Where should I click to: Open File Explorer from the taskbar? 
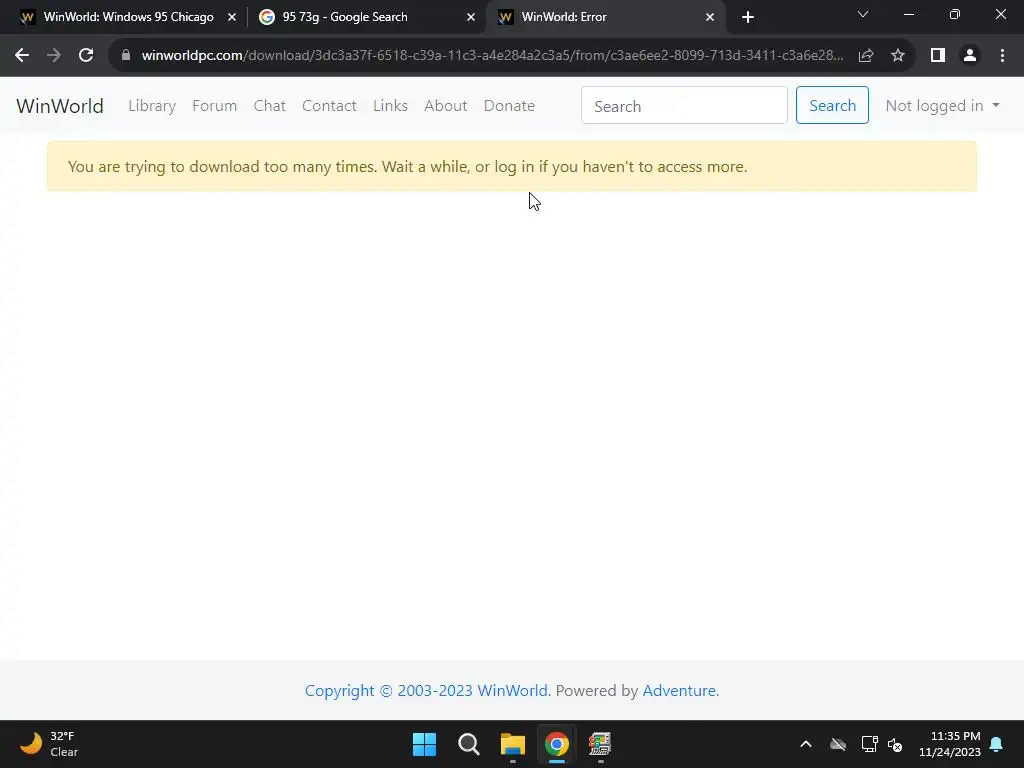(513, 744)
